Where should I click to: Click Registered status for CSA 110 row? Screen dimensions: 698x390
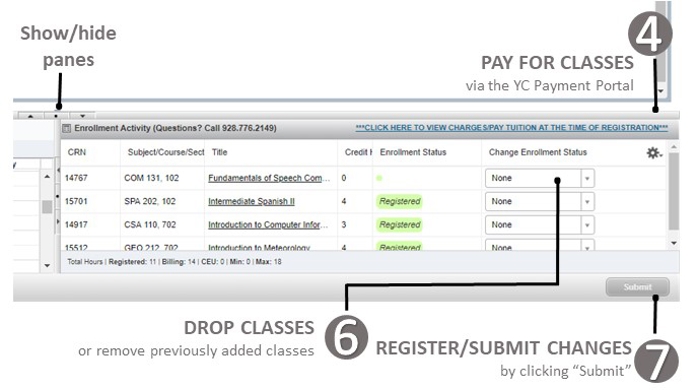[399, 225]
